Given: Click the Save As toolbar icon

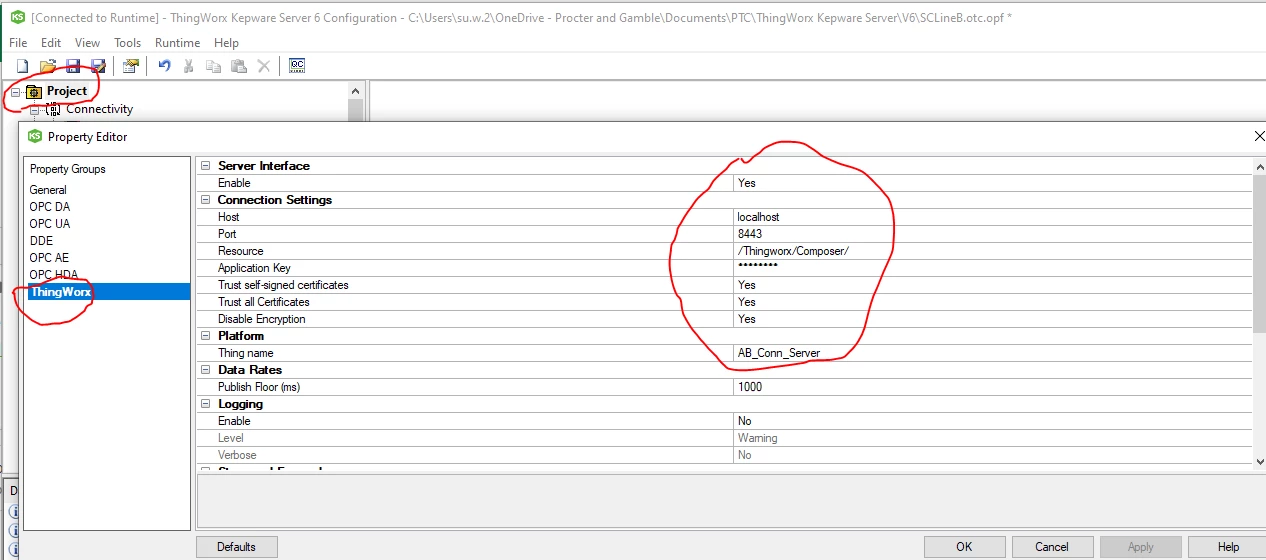Looking at the screenshot, I should coord(97,66).
